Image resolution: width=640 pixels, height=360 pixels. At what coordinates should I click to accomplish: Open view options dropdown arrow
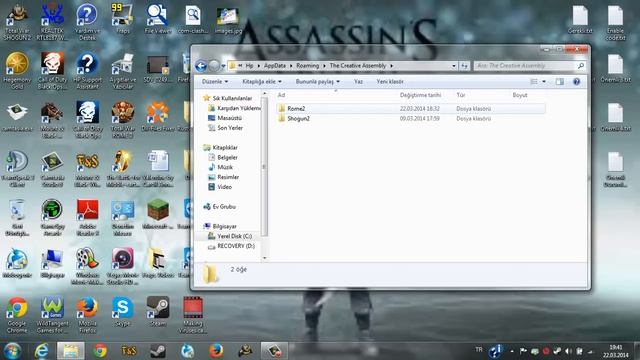coord(544,82)
